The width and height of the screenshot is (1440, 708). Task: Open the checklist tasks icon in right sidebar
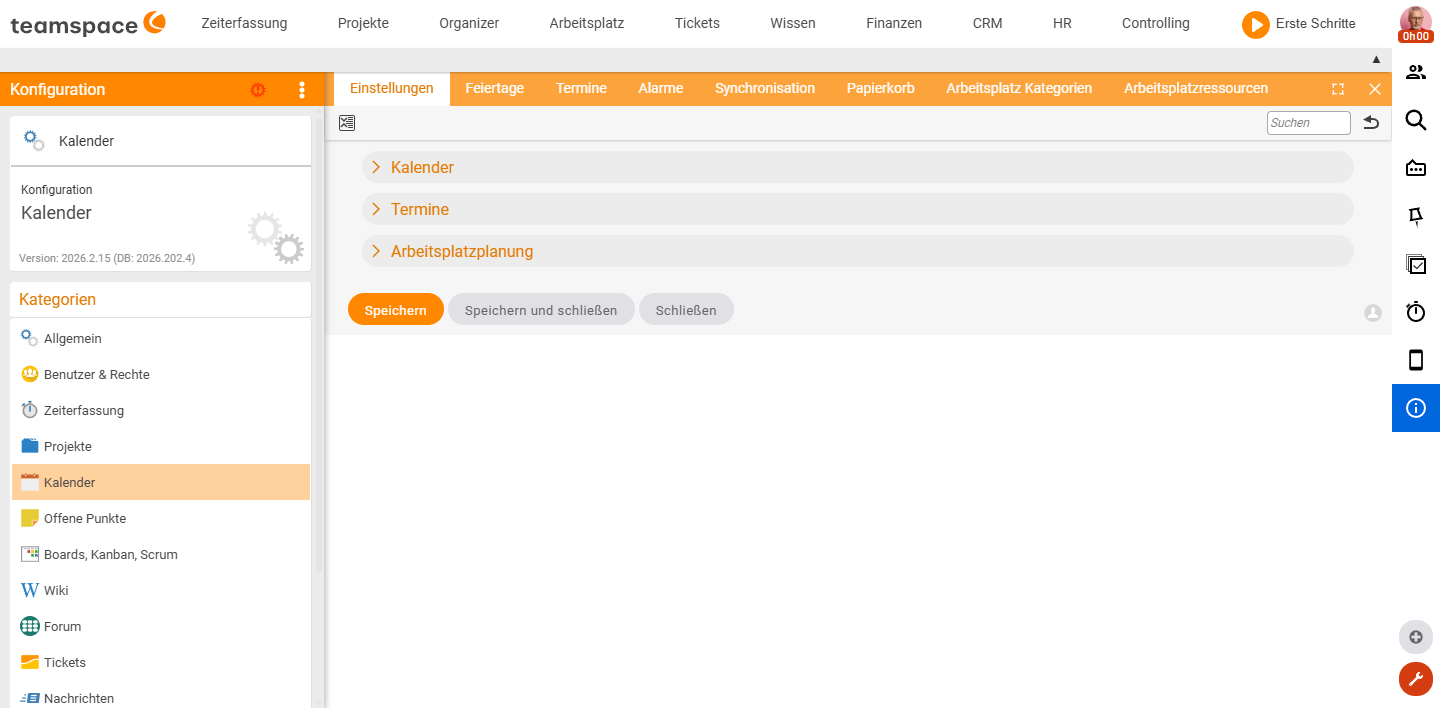click(1416, 264)
